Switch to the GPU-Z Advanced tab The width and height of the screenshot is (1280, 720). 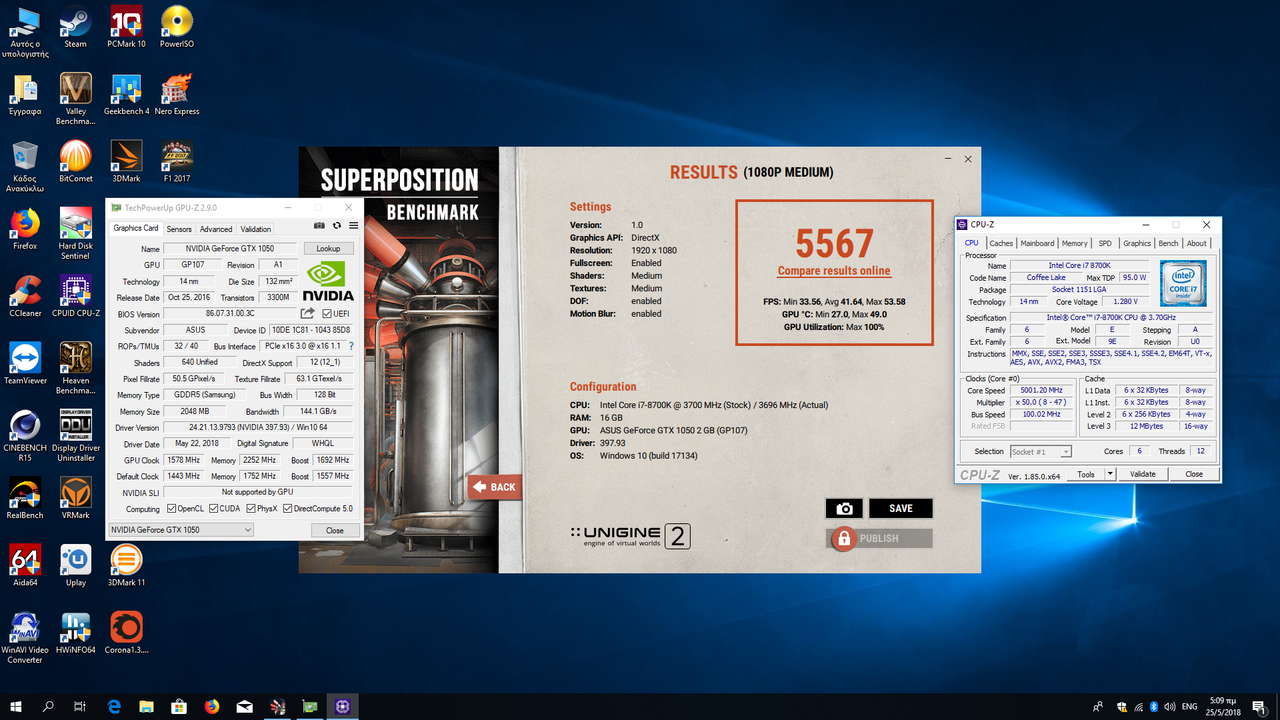[216, 229]
